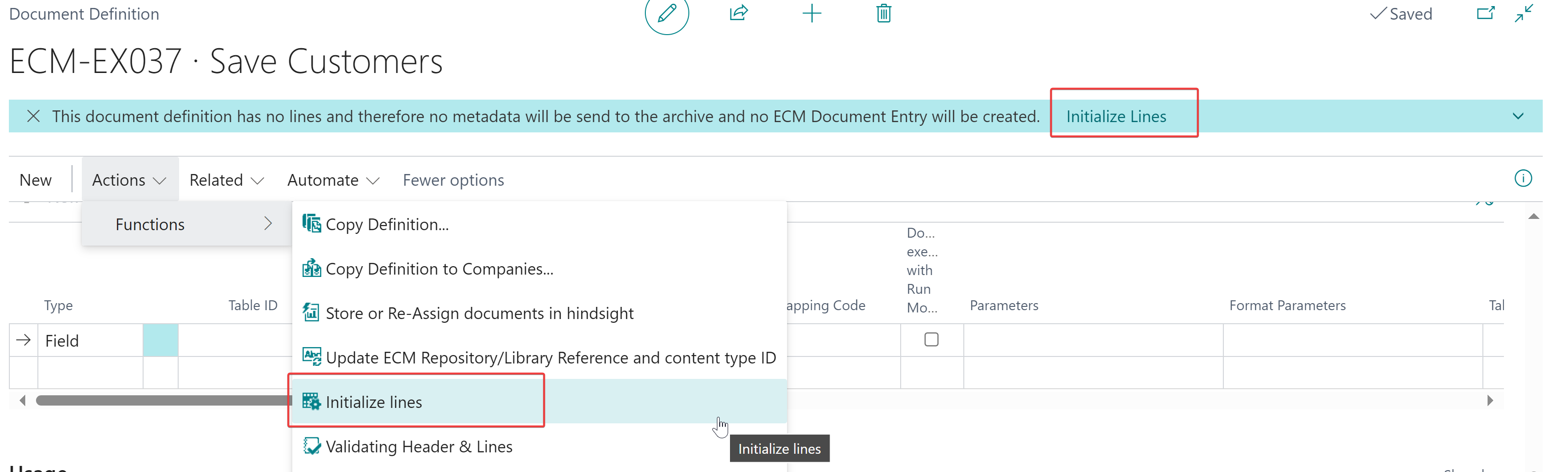The image size is (1568, 472).
Task: Dismiss the notification with X icon
Action: coord(34,116)
